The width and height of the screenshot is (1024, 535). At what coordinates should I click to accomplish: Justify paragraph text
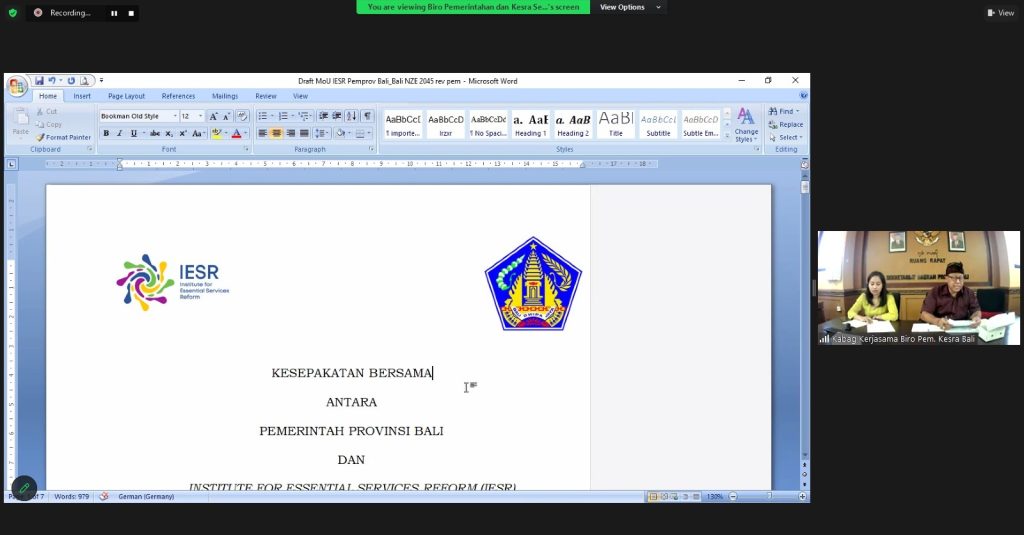click(x=304, y=133)
